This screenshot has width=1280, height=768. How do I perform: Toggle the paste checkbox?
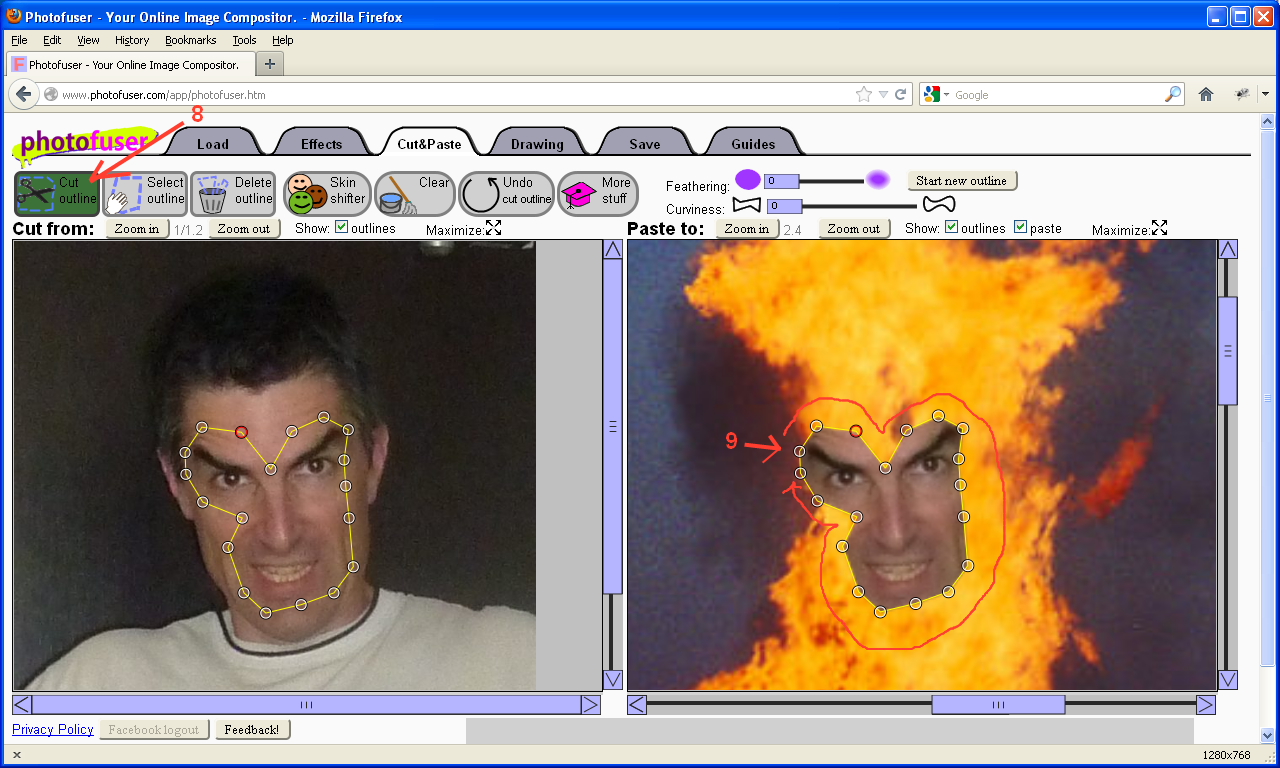pos(1020,227)
